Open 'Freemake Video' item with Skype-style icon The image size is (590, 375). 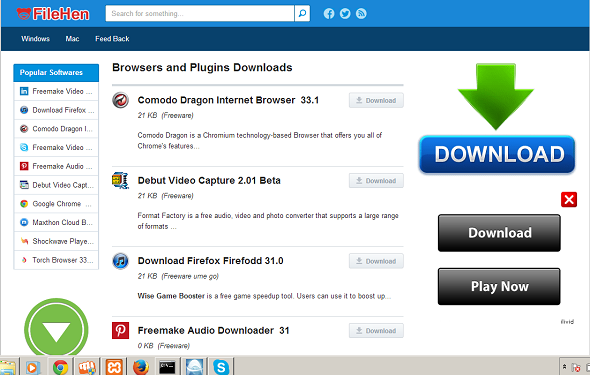click(56, 147)
